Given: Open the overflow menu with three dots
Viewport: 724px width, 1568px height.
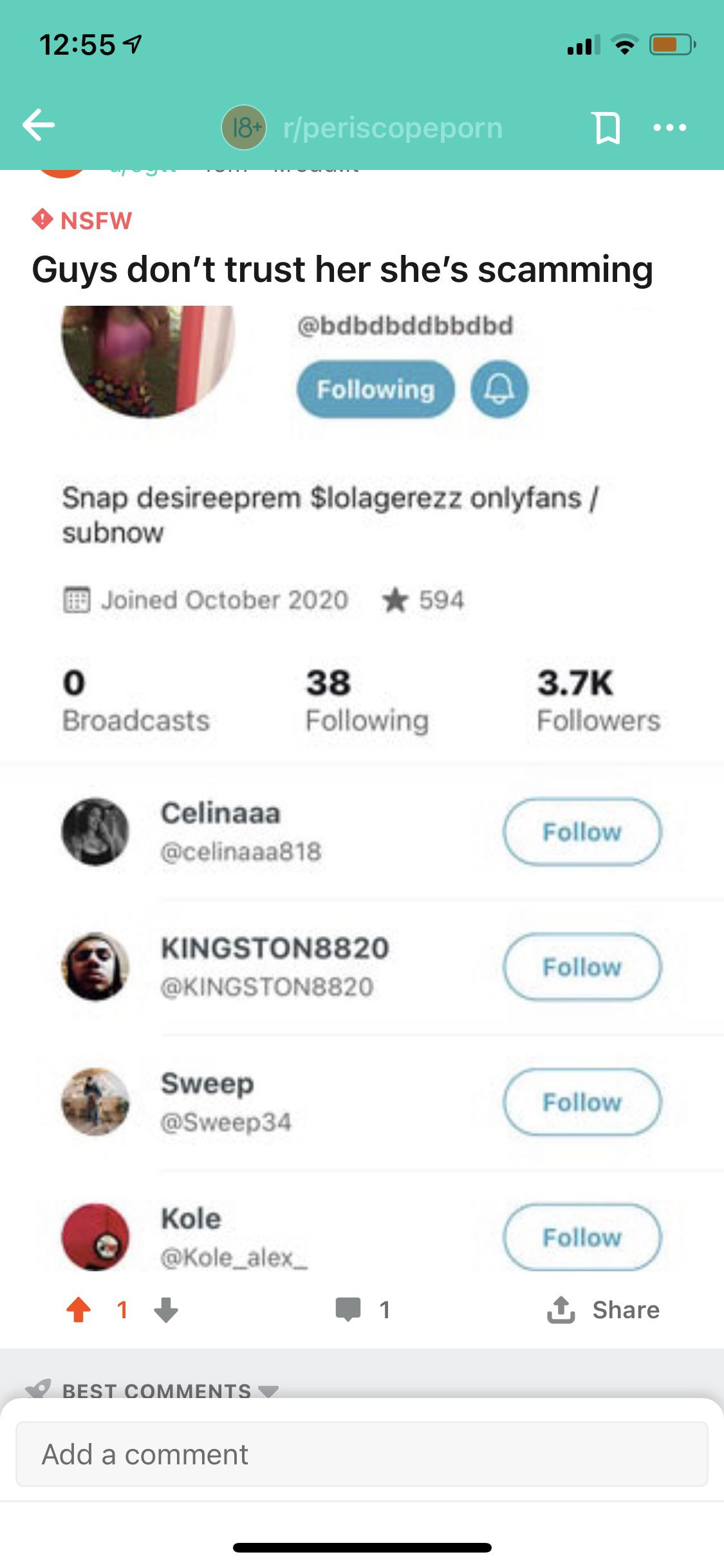Looking at the screenshot, I should click(671, 127).
